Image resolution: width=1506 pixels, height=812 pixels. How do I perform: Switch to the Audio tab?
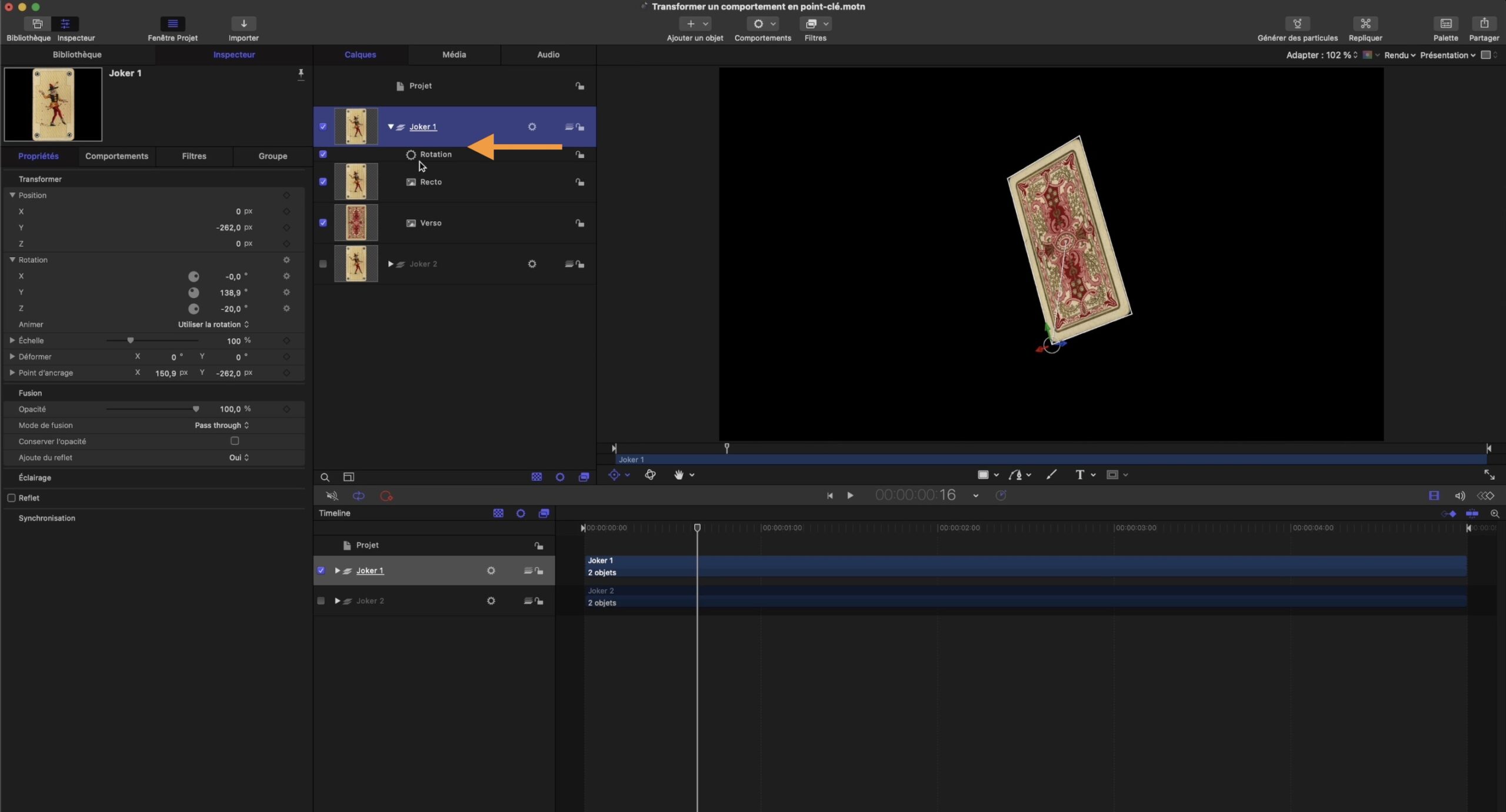click(548, 55)
